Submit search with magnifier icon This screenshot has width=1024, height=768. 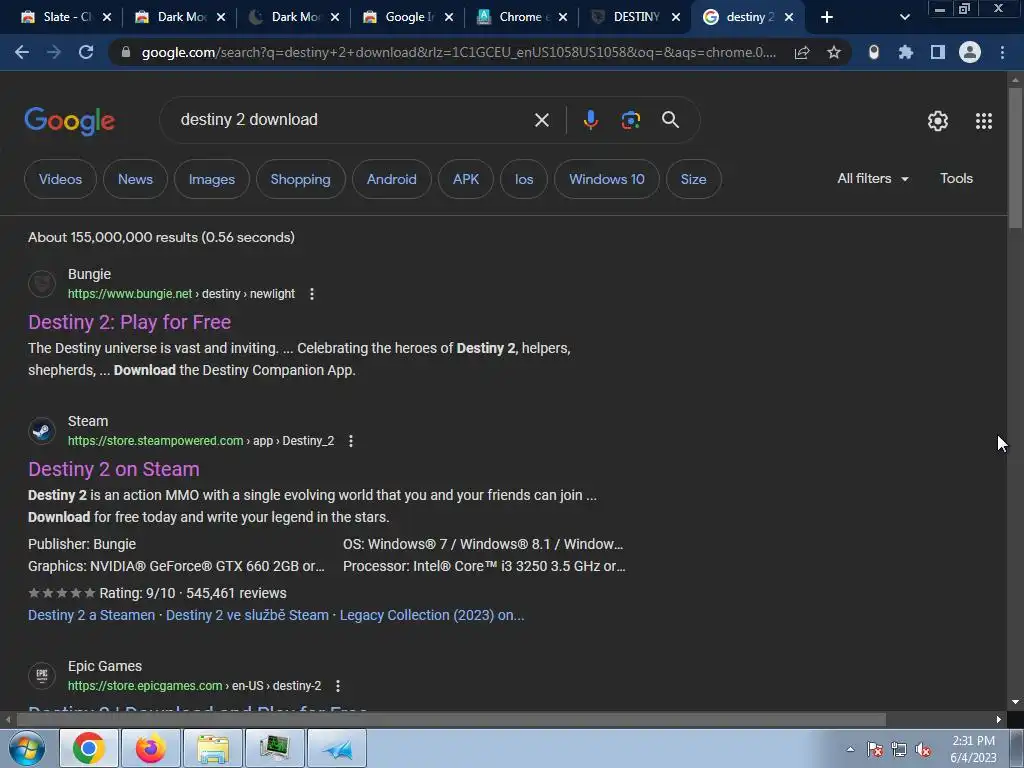pyautogui.click(x=670, y=120)
